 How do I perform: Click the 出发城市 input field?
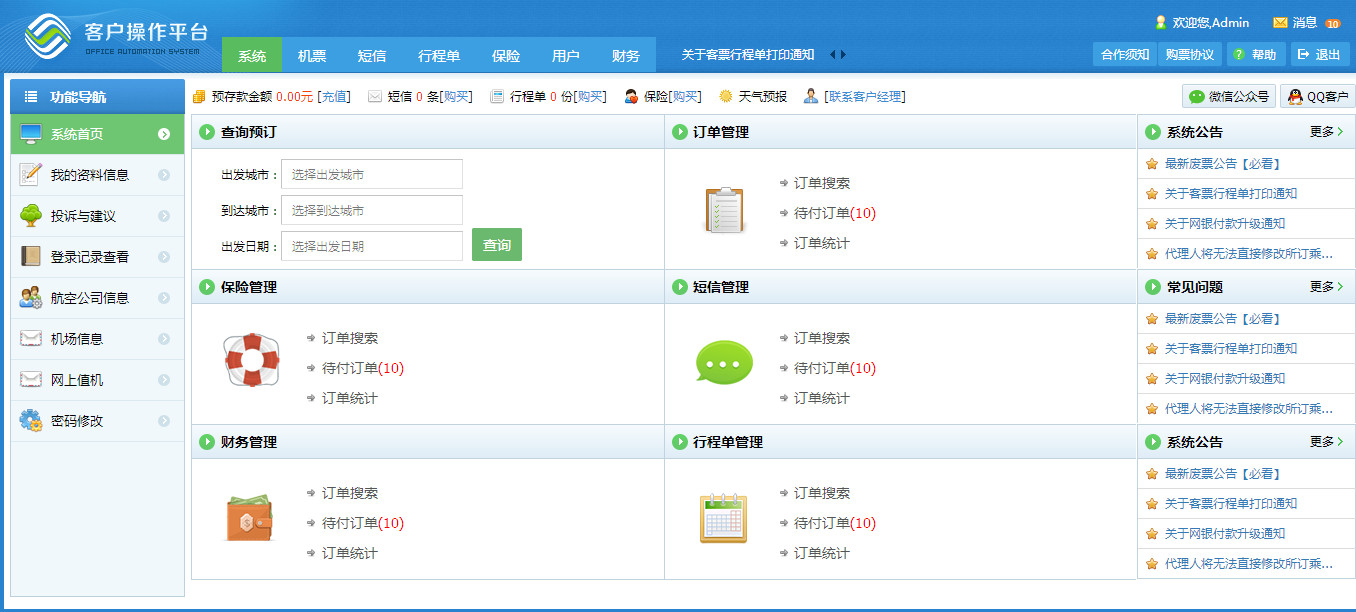pos(372,174)
